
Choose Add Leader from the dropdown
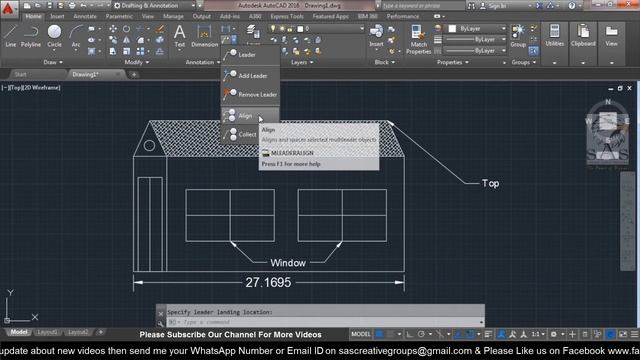(x=250, y=76)
